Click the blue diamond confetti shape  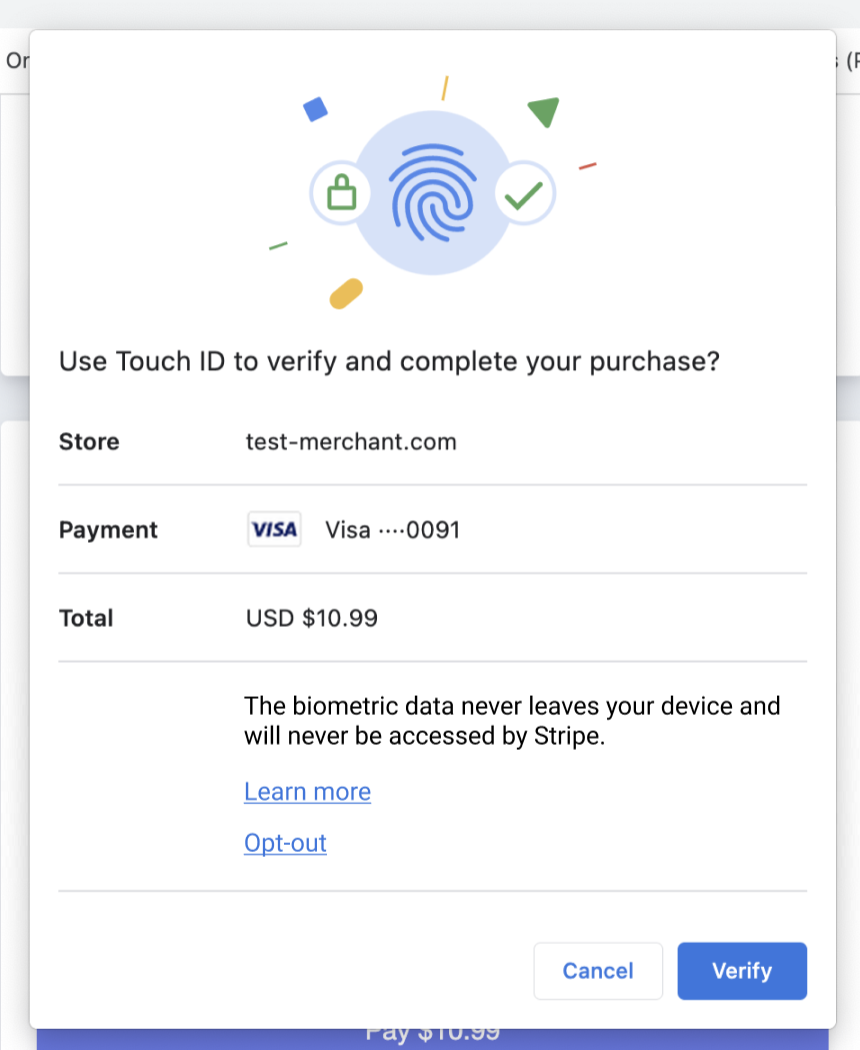(315, 109)
